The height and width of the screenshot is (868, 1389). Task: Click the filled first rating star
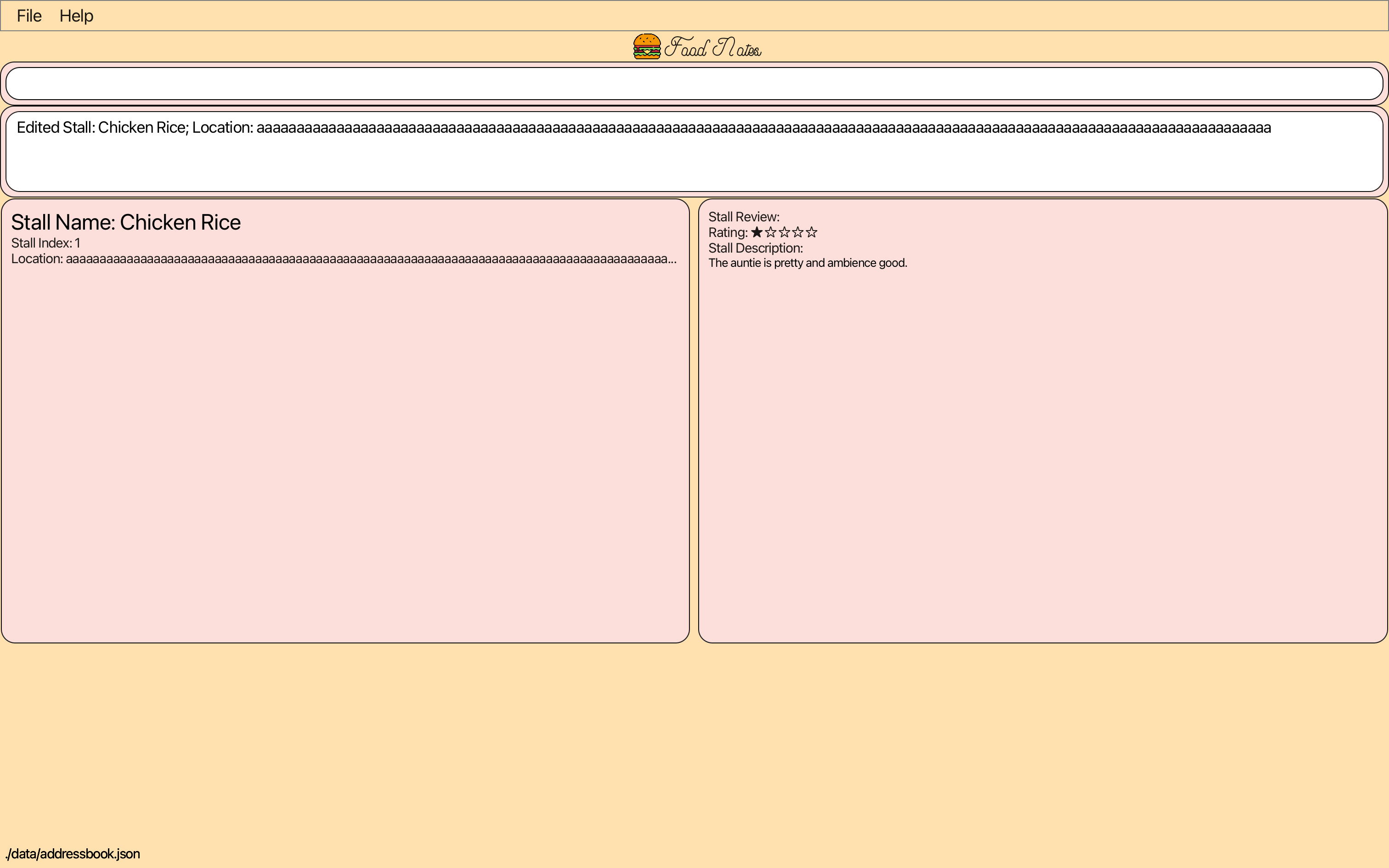(x=757, y=232)
